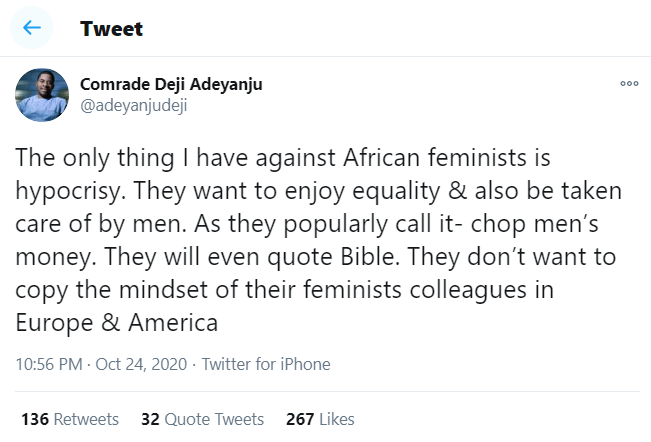This screenshot has height=442, width=651.
Task: View the 136 Retweets list
Action: (x=70, y=419)
